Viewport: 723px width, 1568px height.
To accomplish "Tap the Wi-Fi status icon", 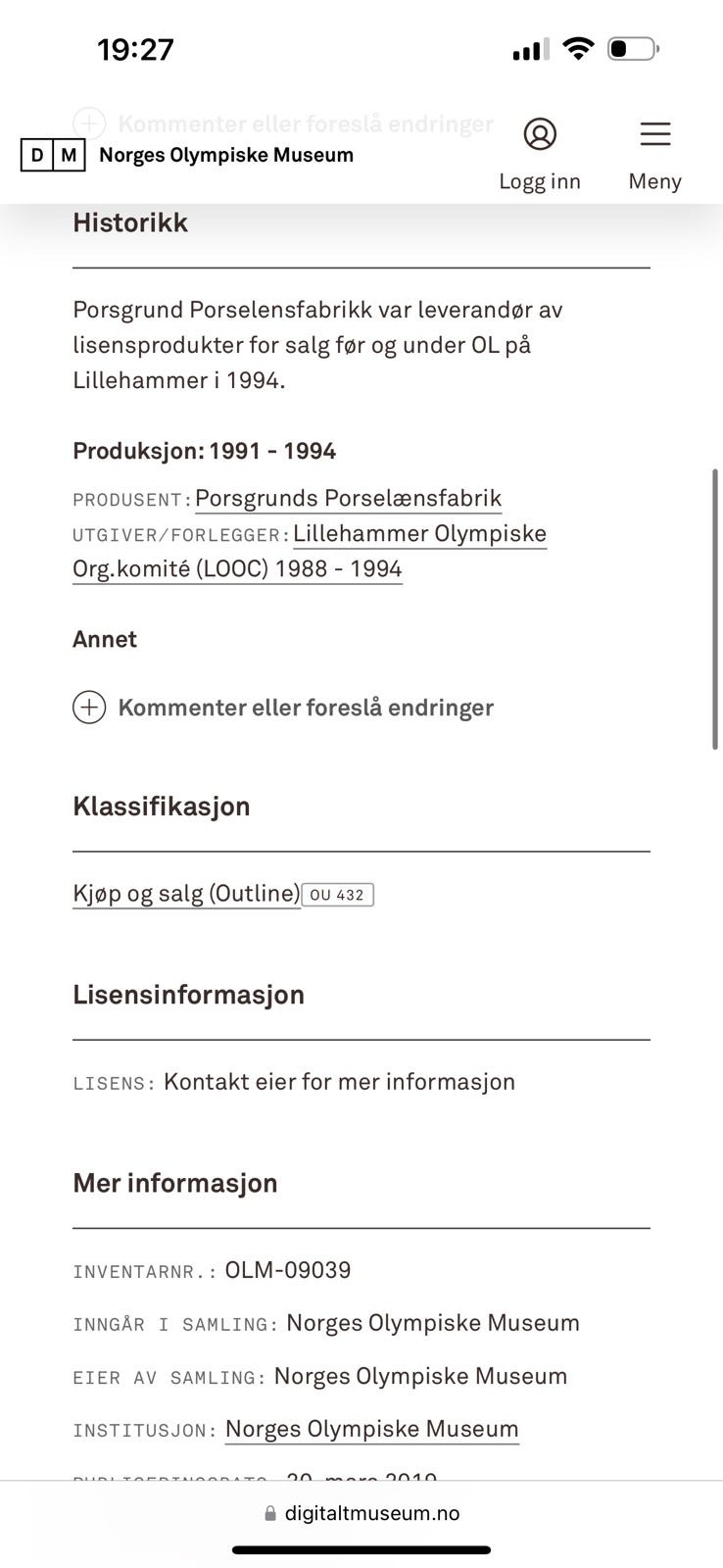I will click(x=579, y=48).
